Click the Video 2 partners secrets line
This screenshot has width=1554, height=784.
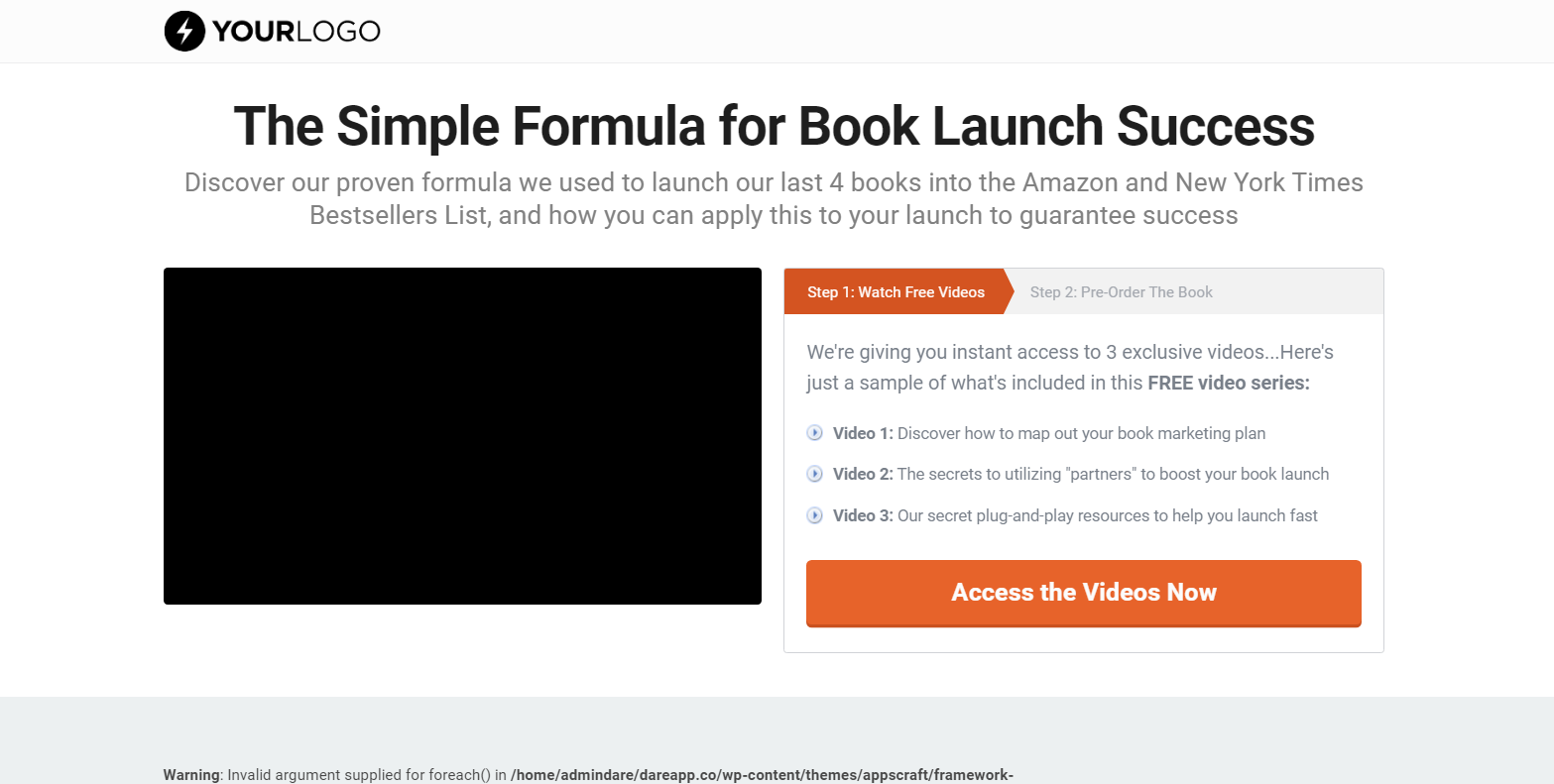tap(1081, 474)
